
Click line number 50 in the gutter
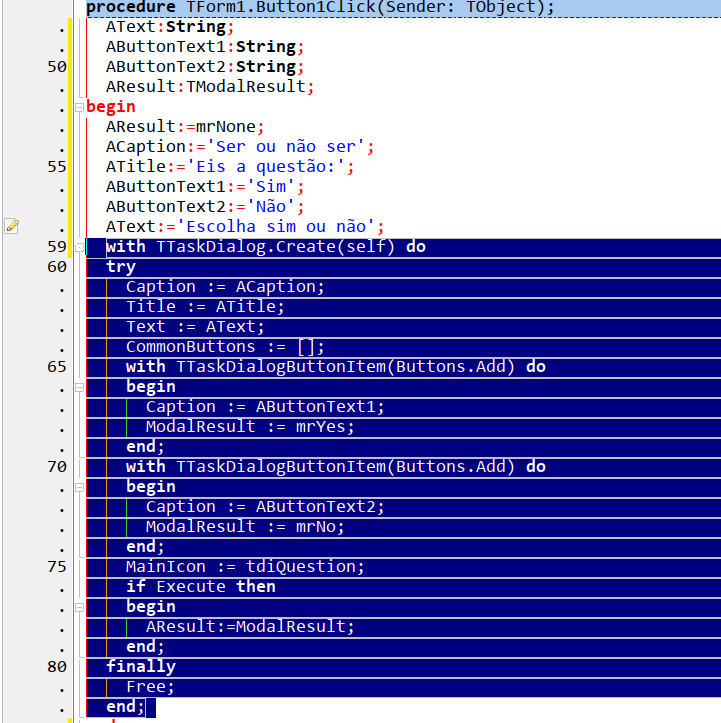57,67
